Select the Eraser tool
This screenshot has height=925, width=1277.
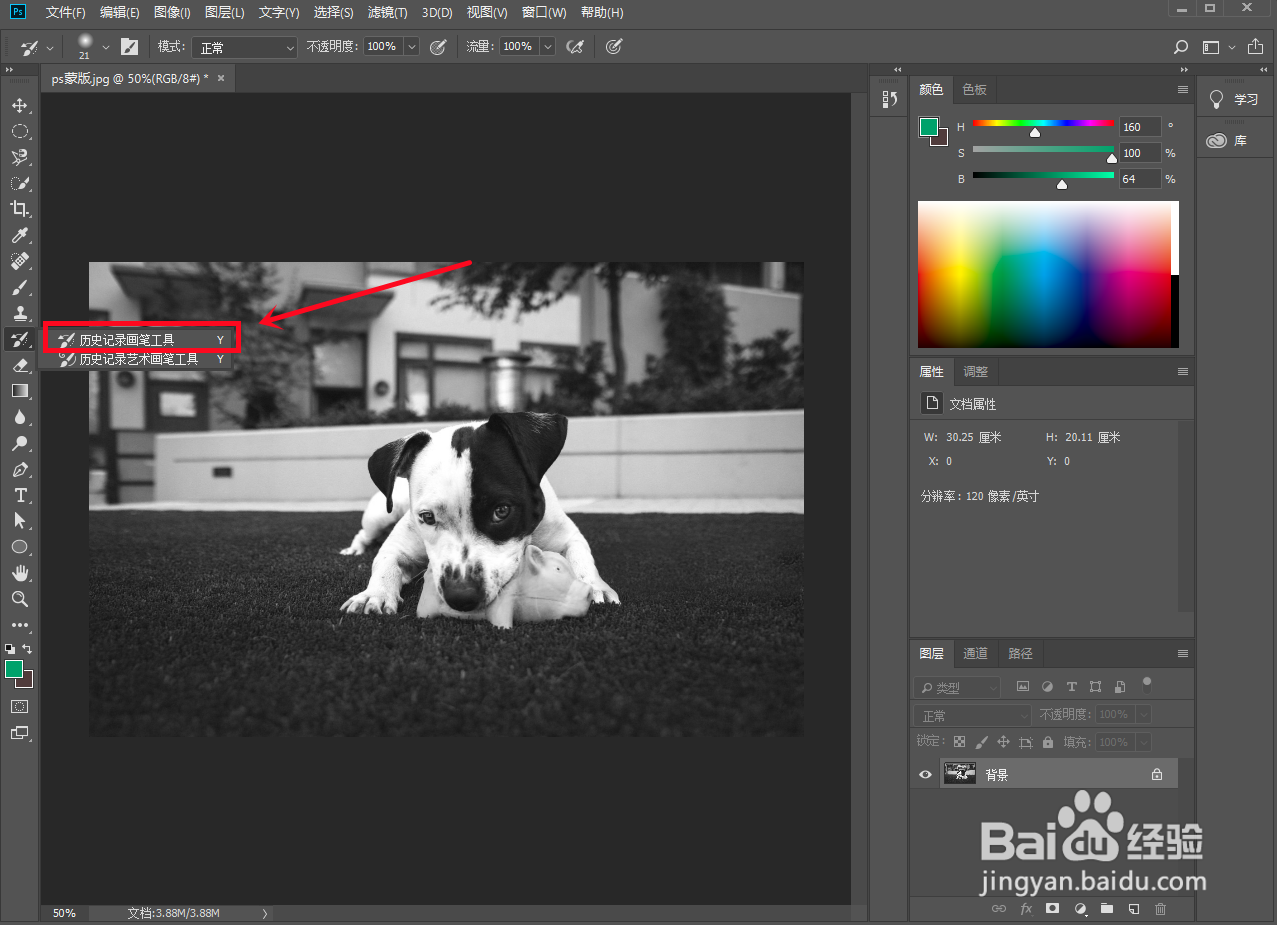[x=19, y=365]
